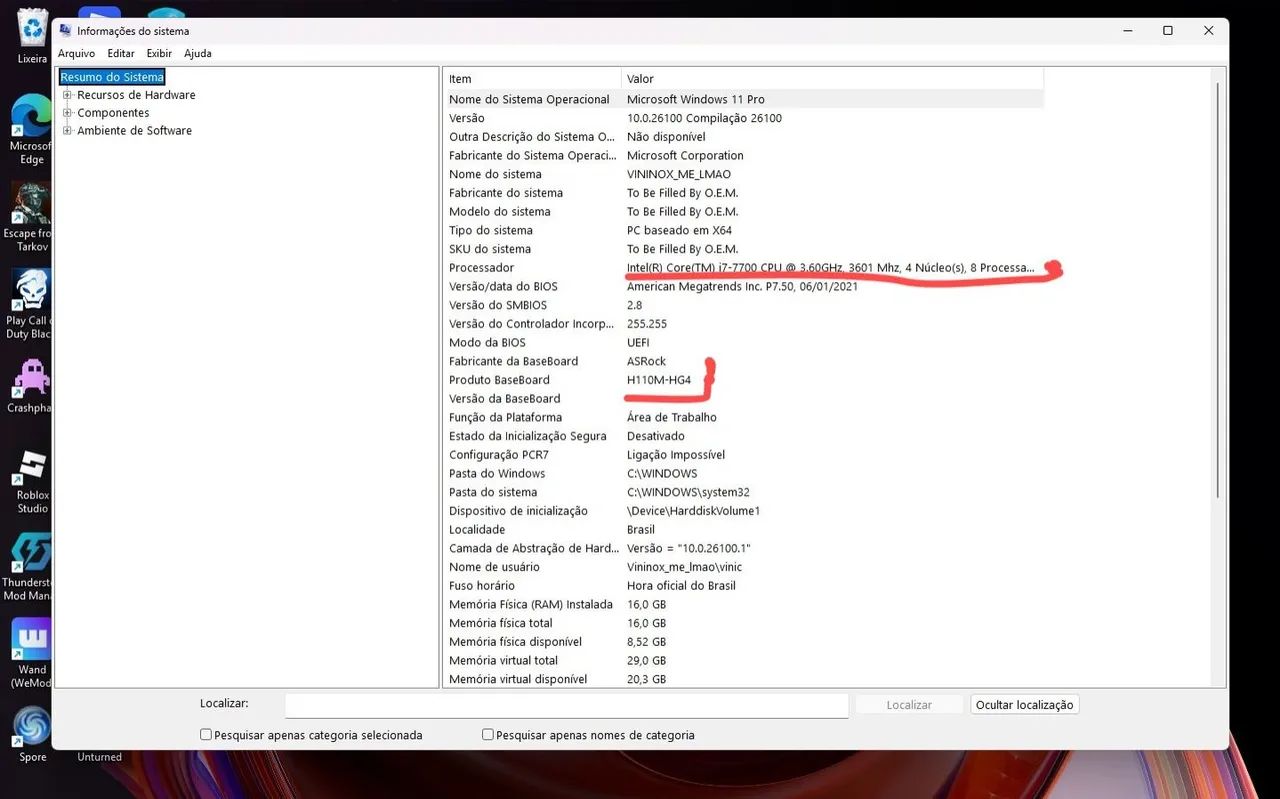Open the Crashpha desktop shortcut

[30, 386]
